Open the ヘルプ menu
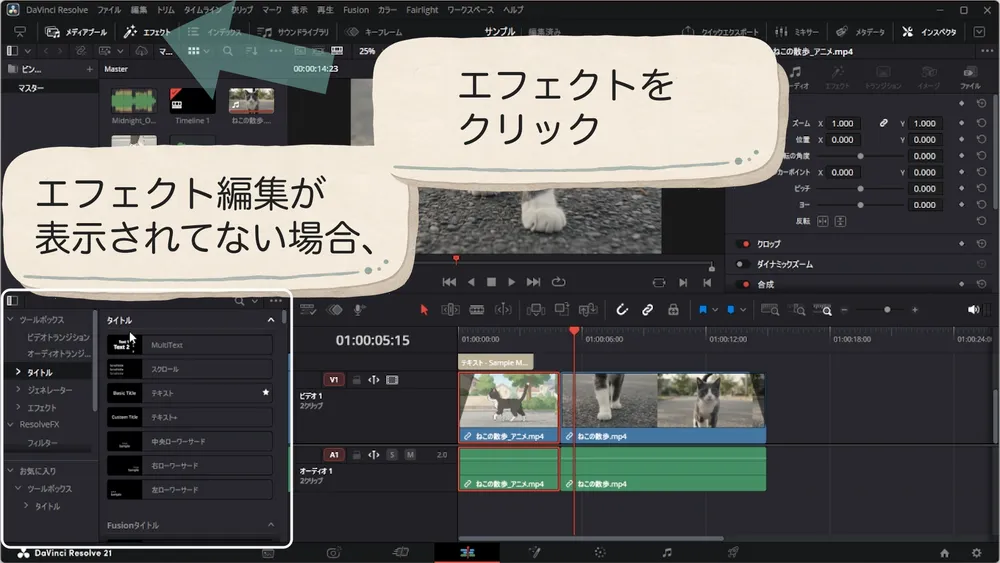Viewport: 1000px width, 563px height. pyautogui.click(x=513, y=10)
